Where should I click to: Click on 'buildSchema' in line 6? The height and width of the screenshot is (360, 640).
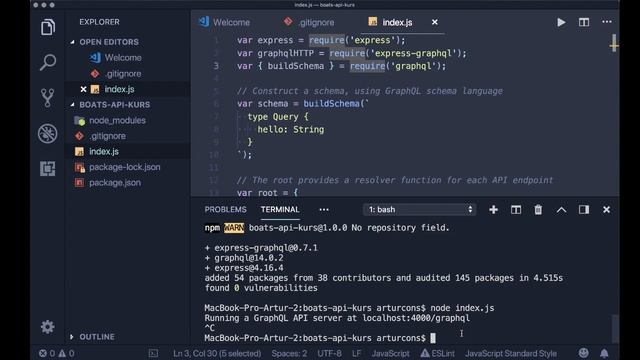pos(331,104)
